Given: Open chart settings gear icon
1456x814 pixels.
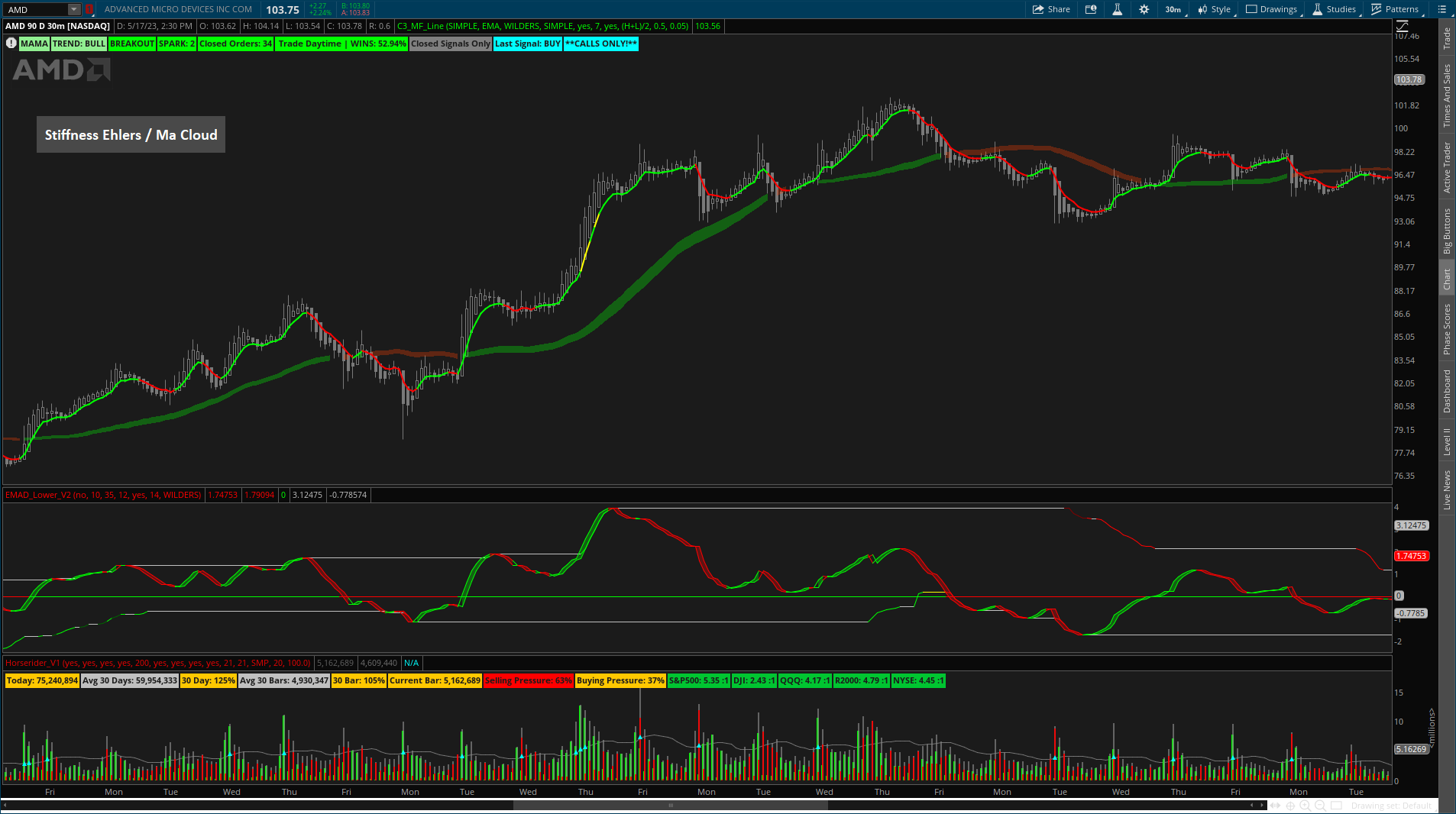Looking at the screenshot, I should [x=1144, y=9].
